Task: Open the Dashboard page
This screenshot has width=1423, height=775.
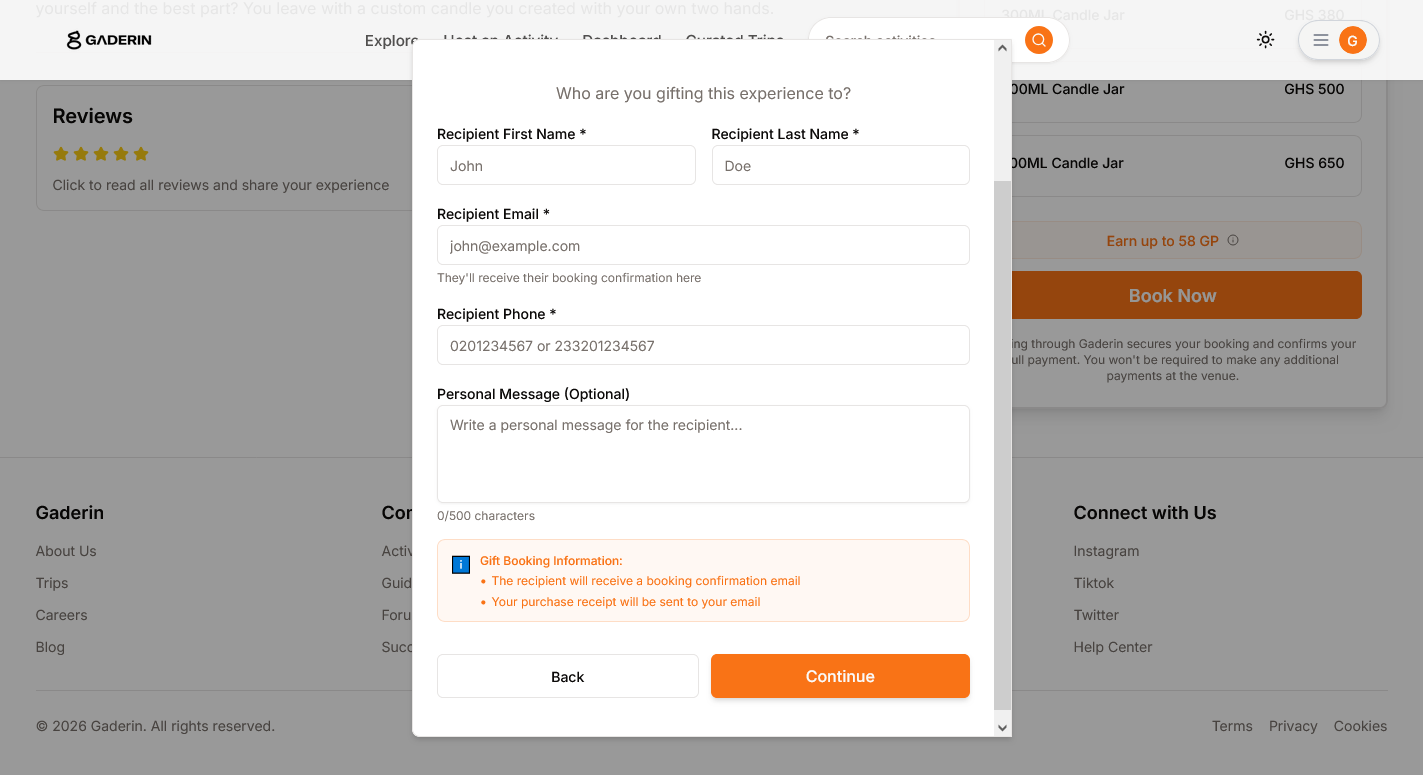Action: pyautogui.click(x=621, y=40)
